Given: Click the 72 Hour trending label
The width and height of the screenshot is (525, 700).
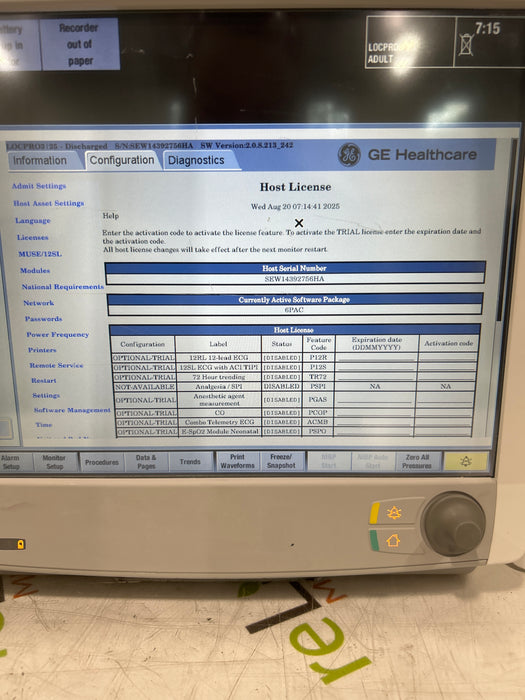Looking at the screenshot, I should coord(219,377).
